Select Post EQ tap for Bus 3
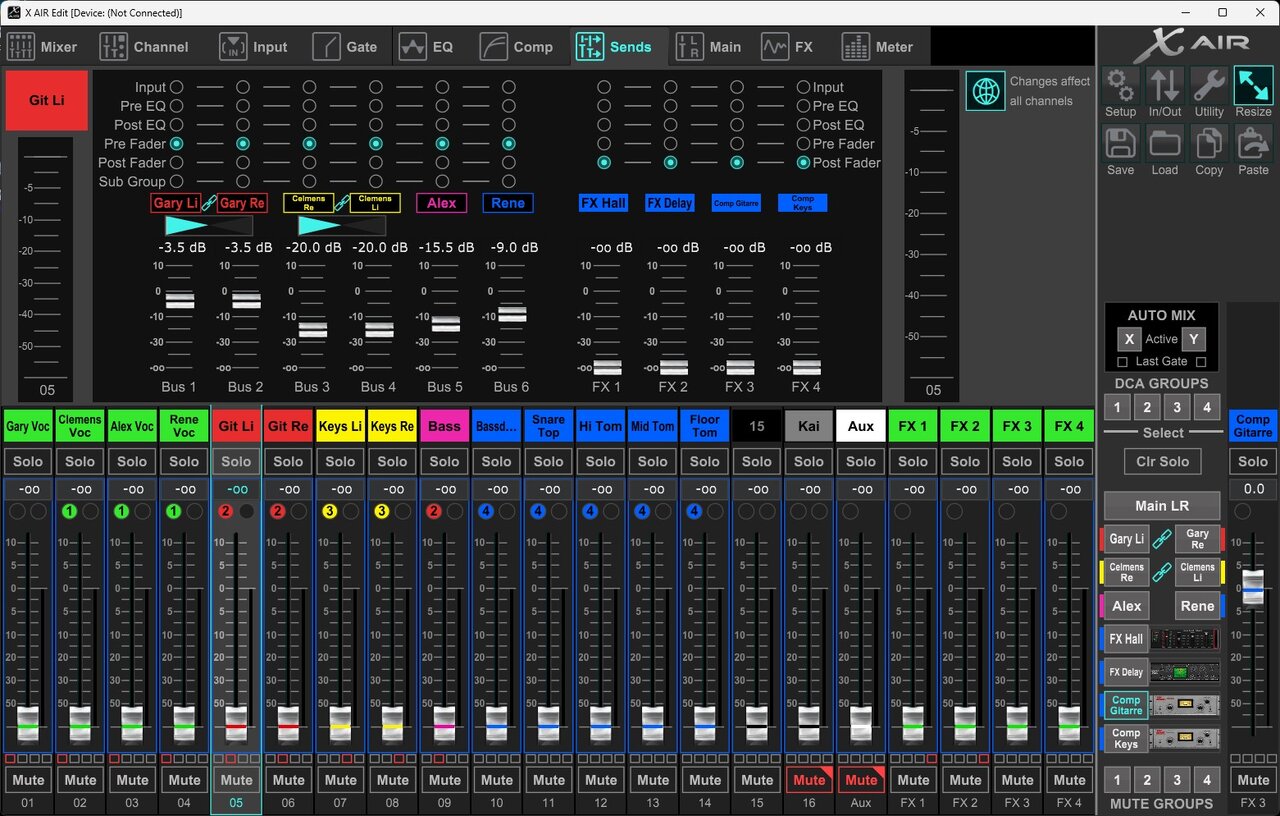The width and height of the screenshot is (1280, 816). pyautogui.click(x=309, y=125)
